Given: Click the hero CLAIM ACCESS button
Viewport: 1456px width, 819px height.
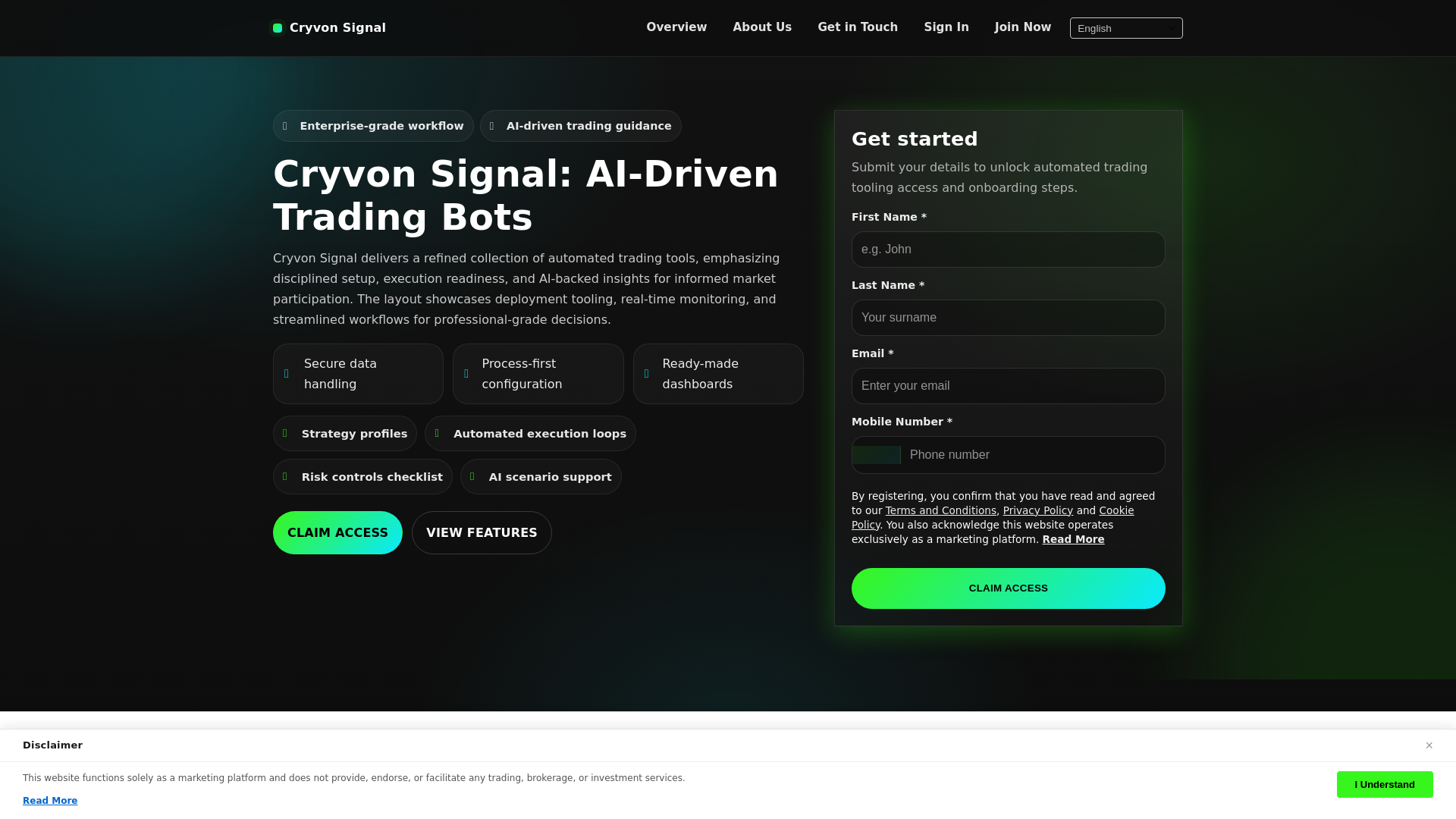Looking at the screenshot, I should click(x=337, y=533).
